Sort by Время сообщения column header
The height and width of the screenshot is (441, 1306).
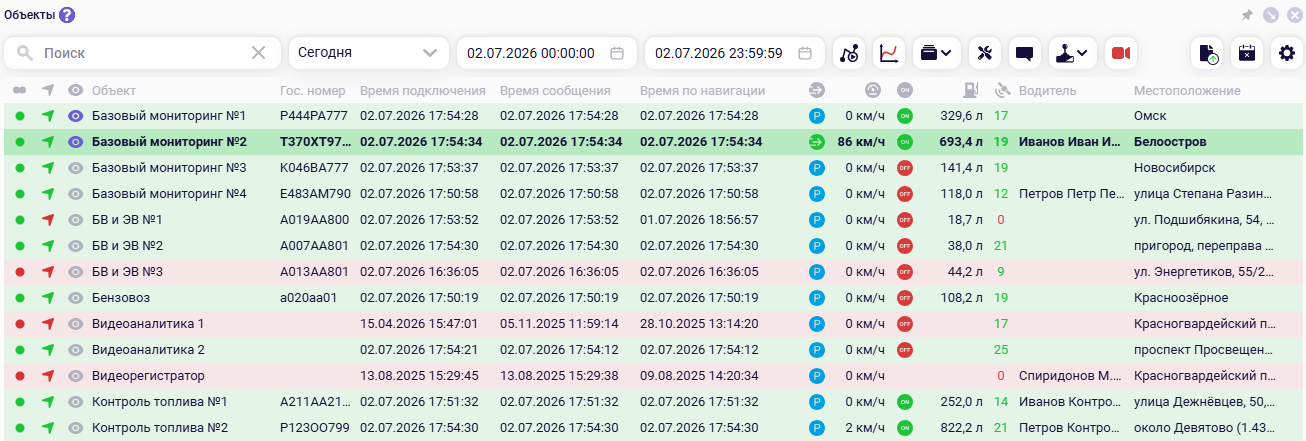pyautogui.click(x=556, y=91)
